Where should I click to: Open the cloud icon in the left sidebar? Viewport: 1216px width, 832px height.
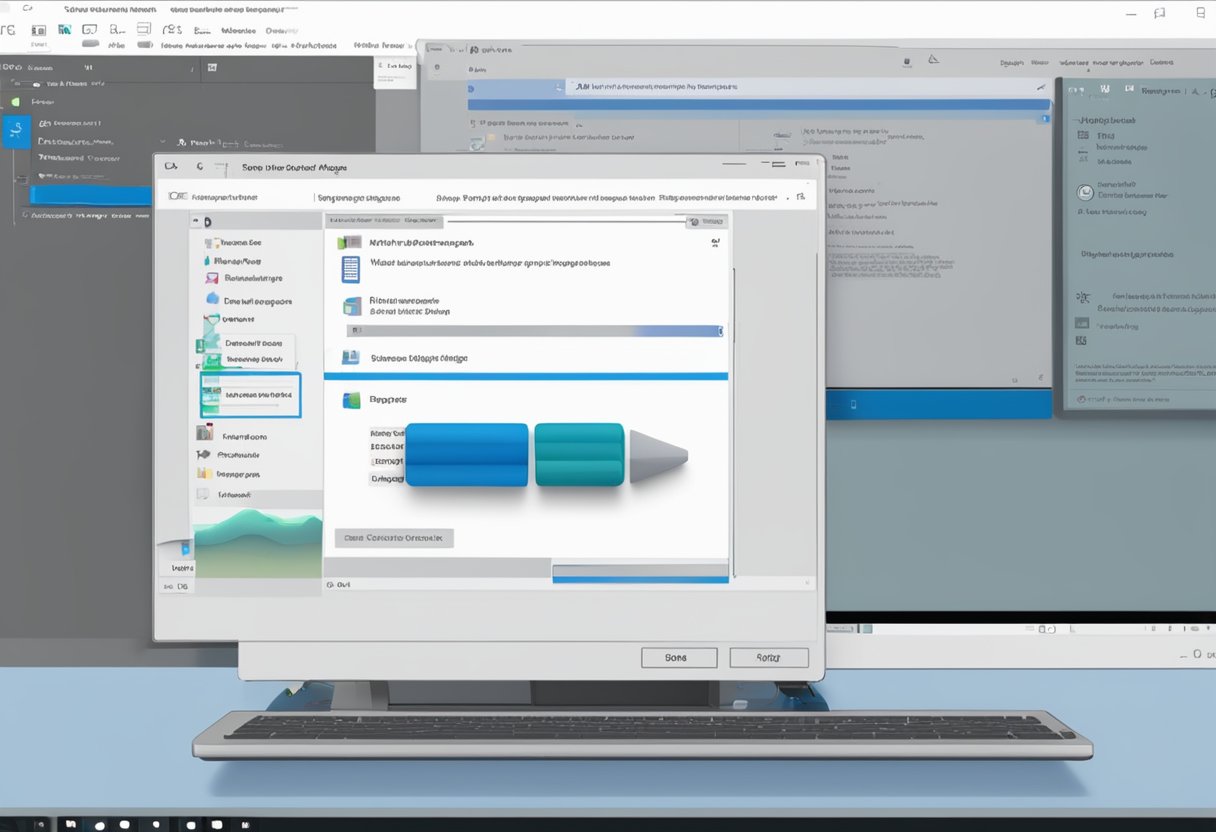point(213,299)
